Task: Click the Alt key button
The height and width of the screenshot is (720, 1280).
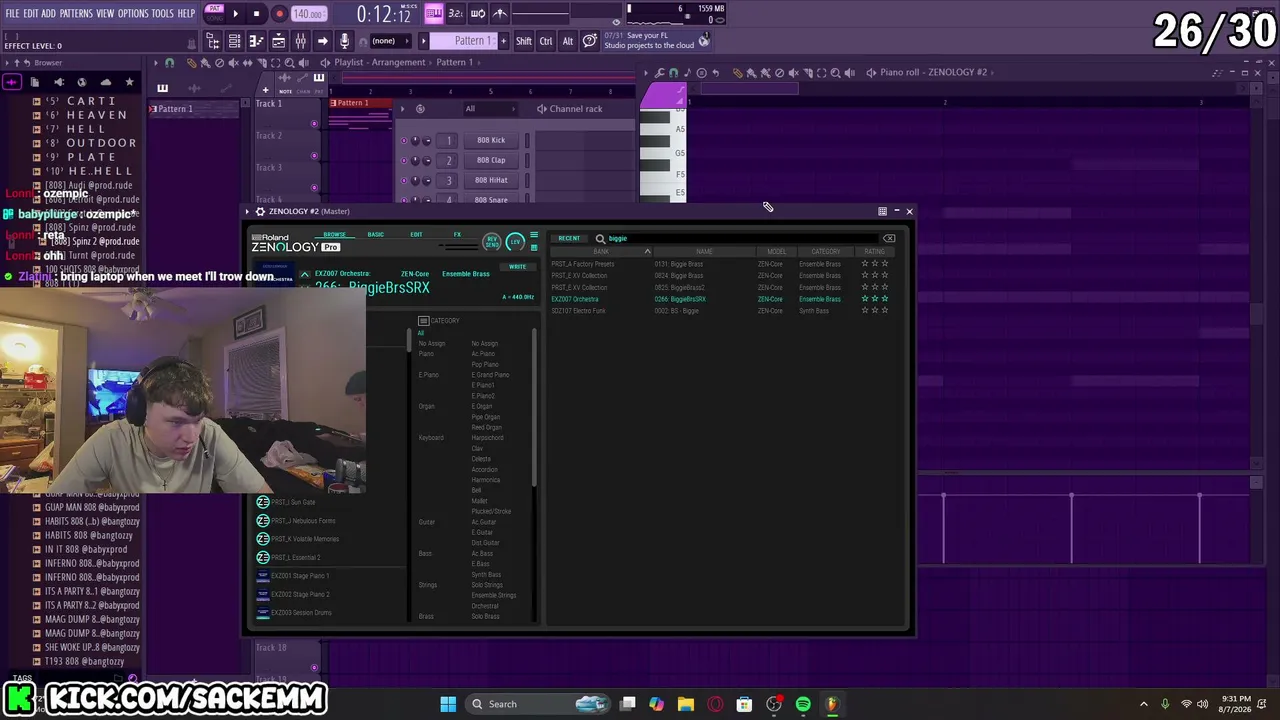Action: point(568,41)
